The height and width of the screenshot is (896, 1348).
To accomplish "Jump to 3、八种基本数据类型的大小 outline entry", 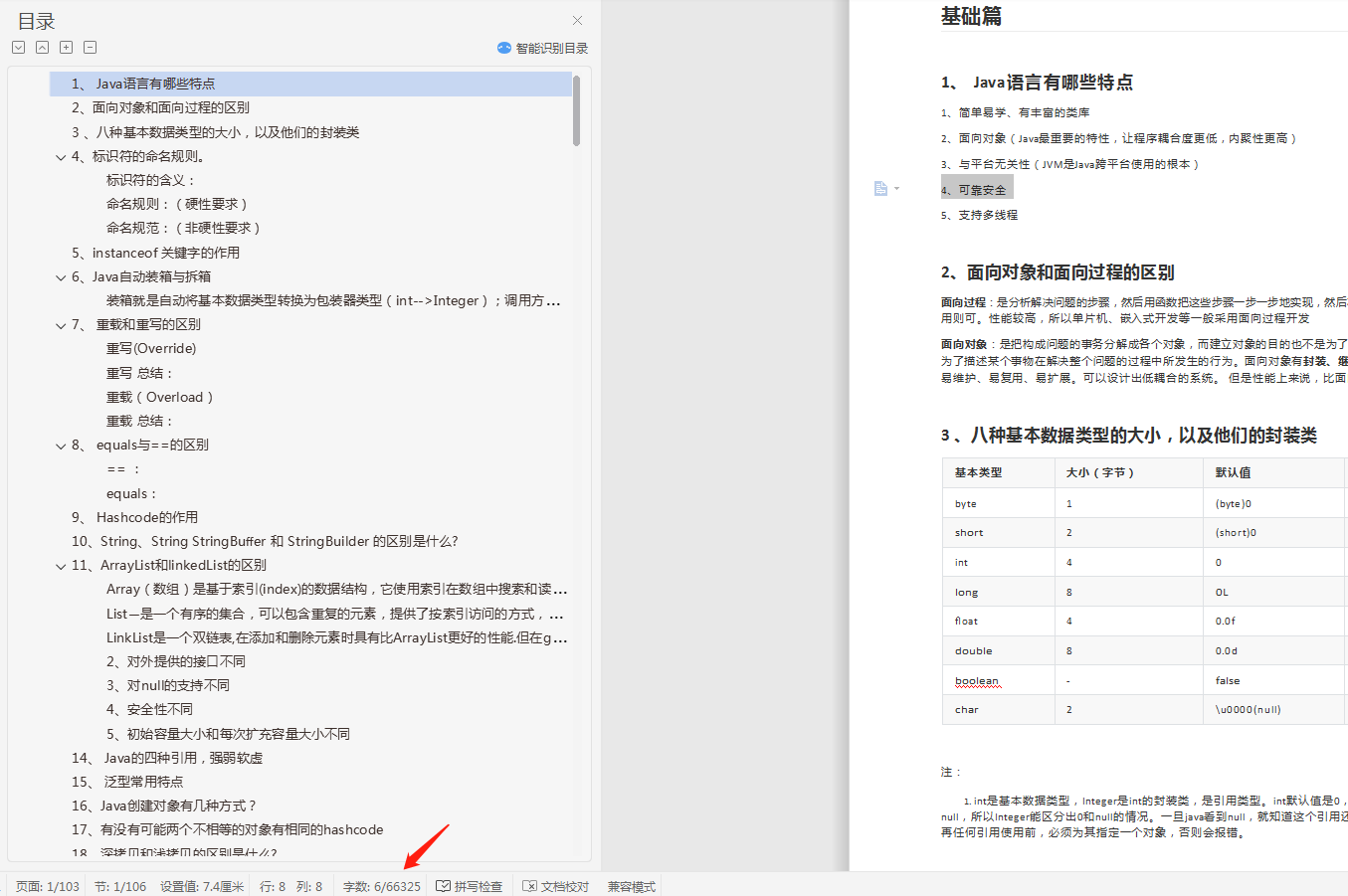I will click(215, 132).
